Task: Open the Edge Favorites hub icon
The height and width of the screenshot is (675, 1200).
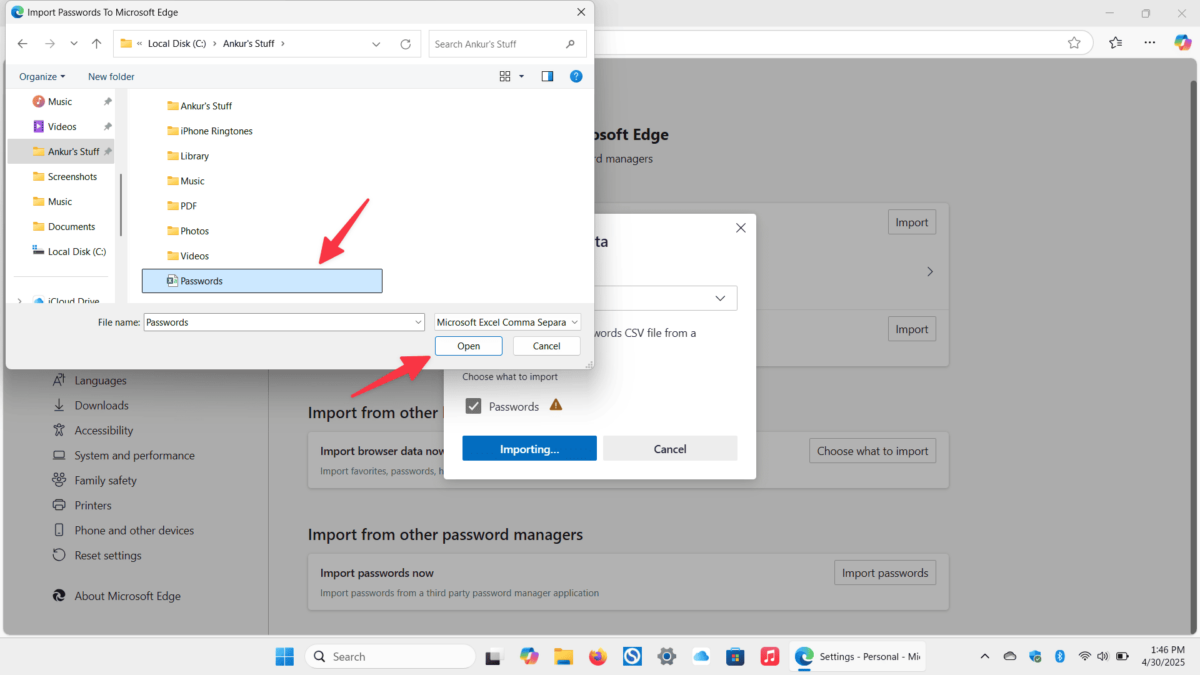Action: pyautogui.click(x=1115, y=42)
